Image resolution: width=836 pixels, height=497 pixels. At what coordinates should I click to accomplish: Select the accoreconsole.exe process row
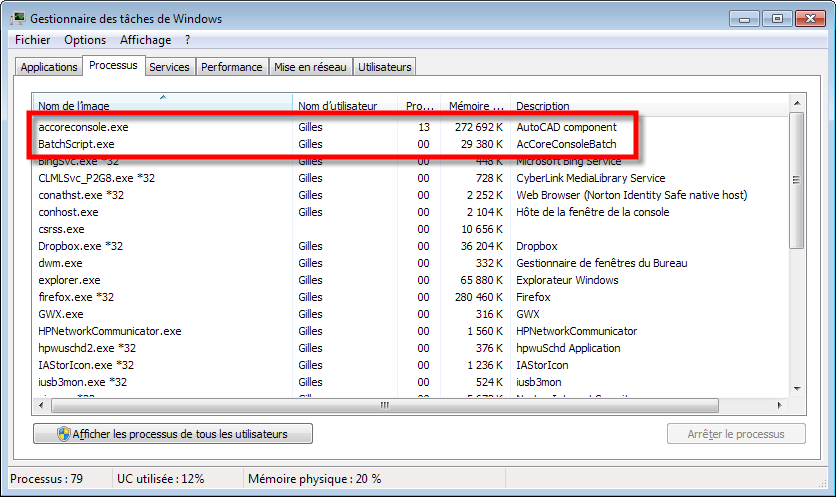pos(411,127)
